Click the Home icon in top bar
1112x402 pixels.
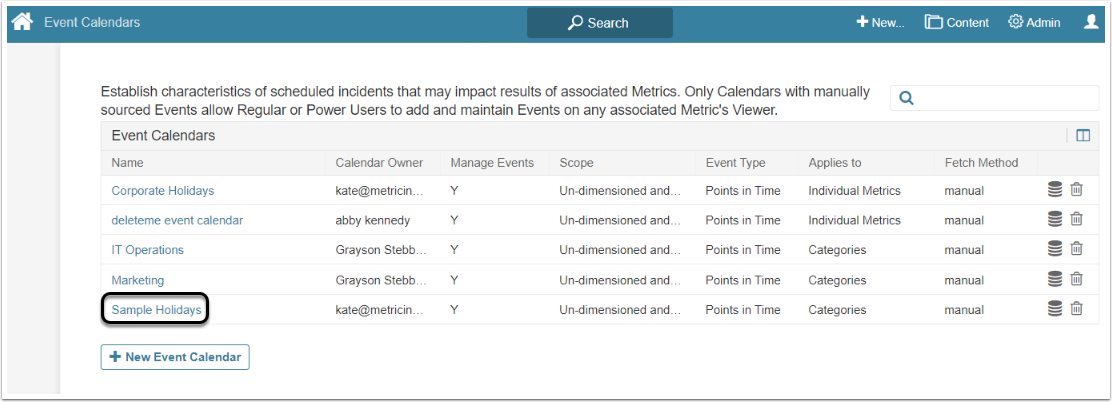point(22,22)
